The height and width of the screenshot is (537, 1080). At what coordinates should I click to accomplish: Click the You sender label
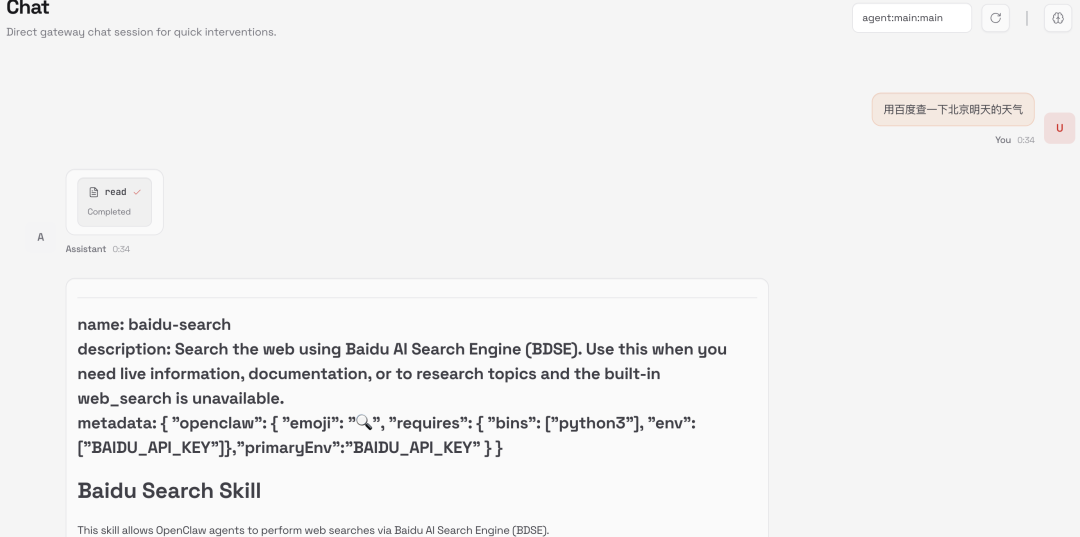(x=1003, y=140)
